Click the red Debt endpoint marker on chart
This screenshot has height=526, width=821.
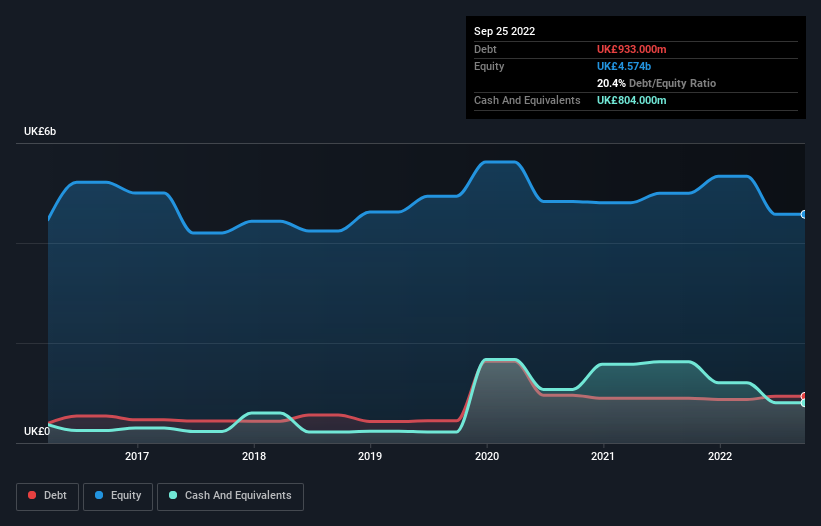[804, 396]
